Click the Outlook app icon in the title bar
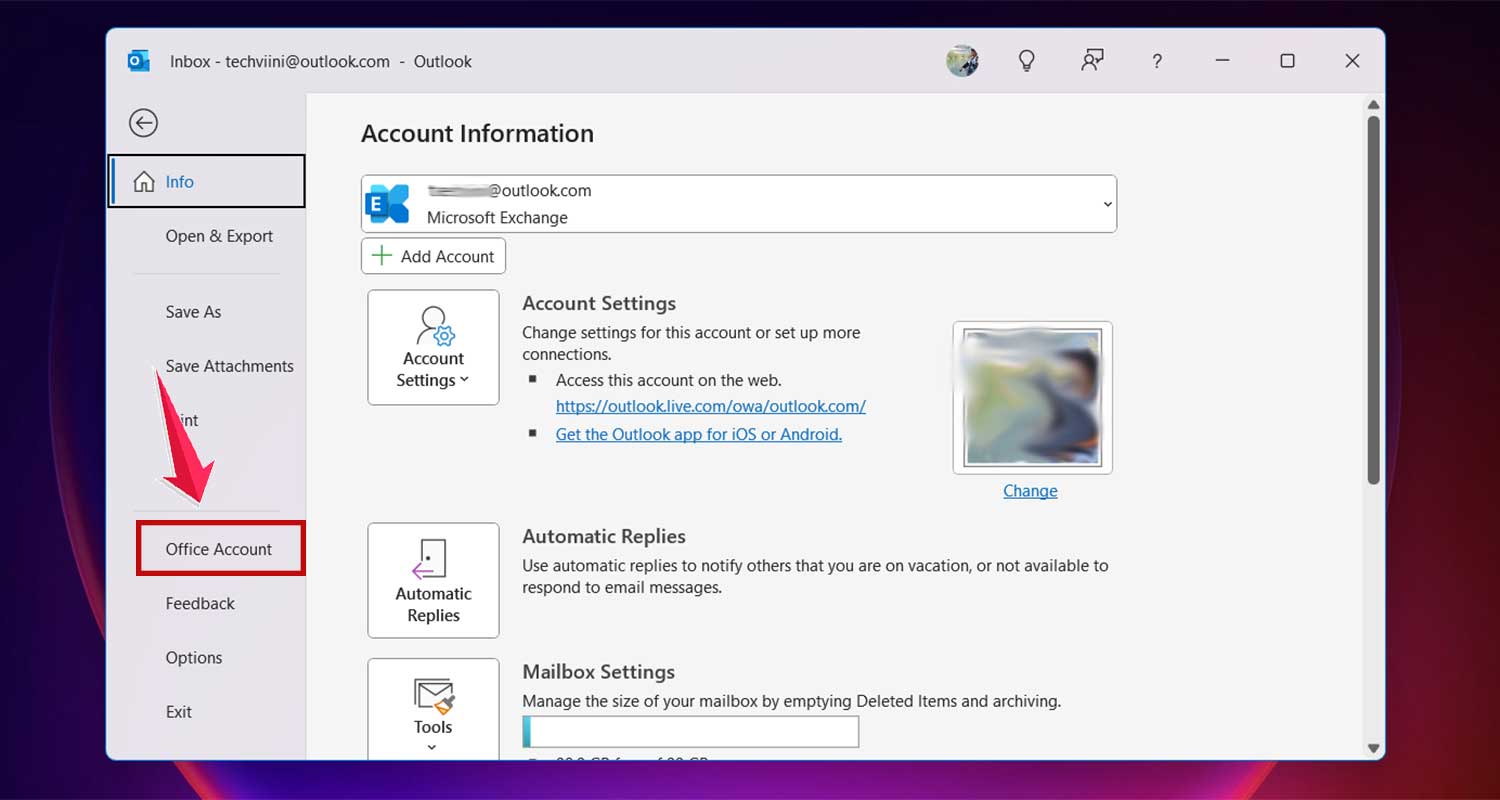Screen dimensions: 1500x800 (x=138, y=60)
